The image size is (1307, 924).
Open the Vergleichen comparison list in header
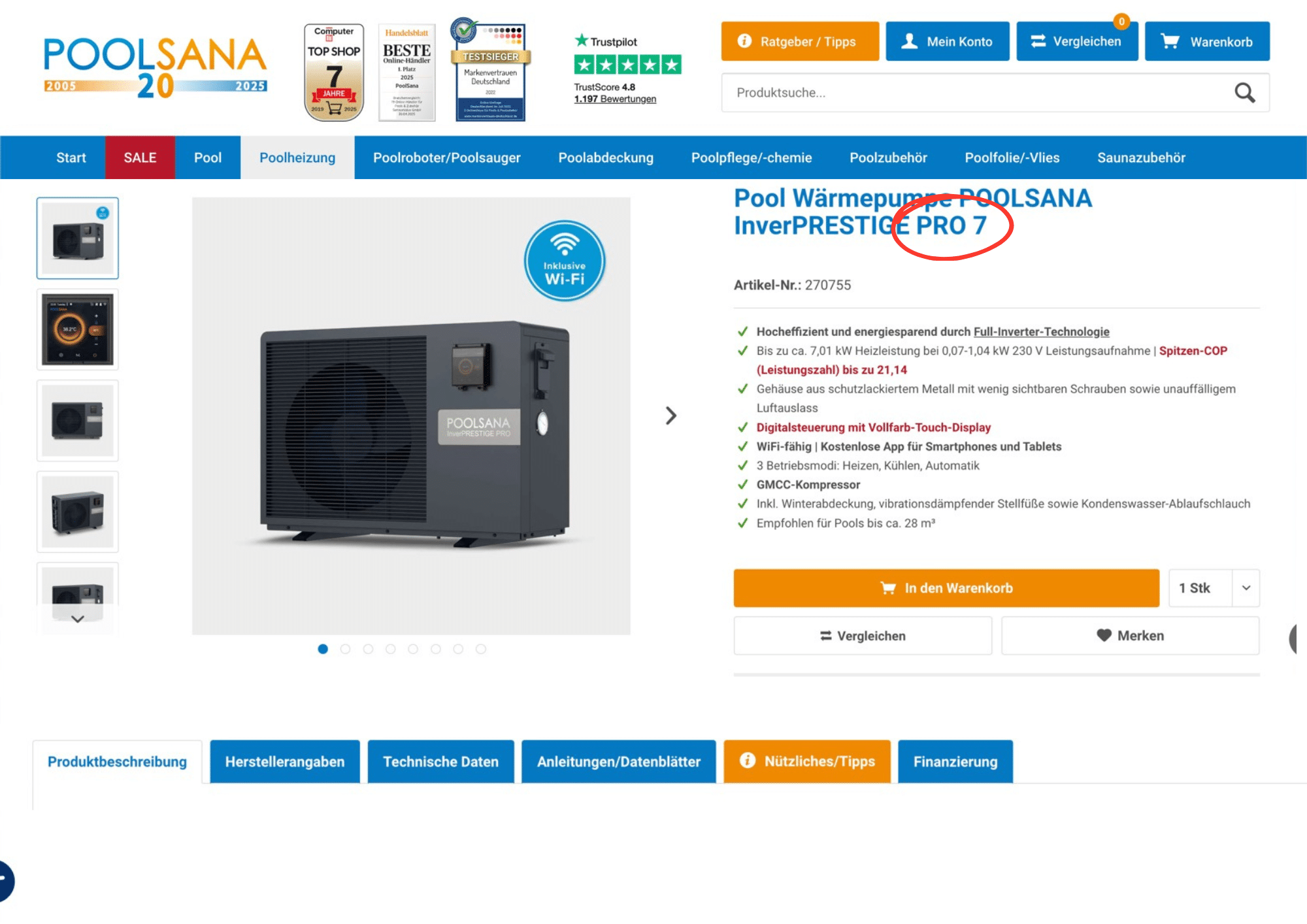pyautogui.click(x=1077, y=41)
